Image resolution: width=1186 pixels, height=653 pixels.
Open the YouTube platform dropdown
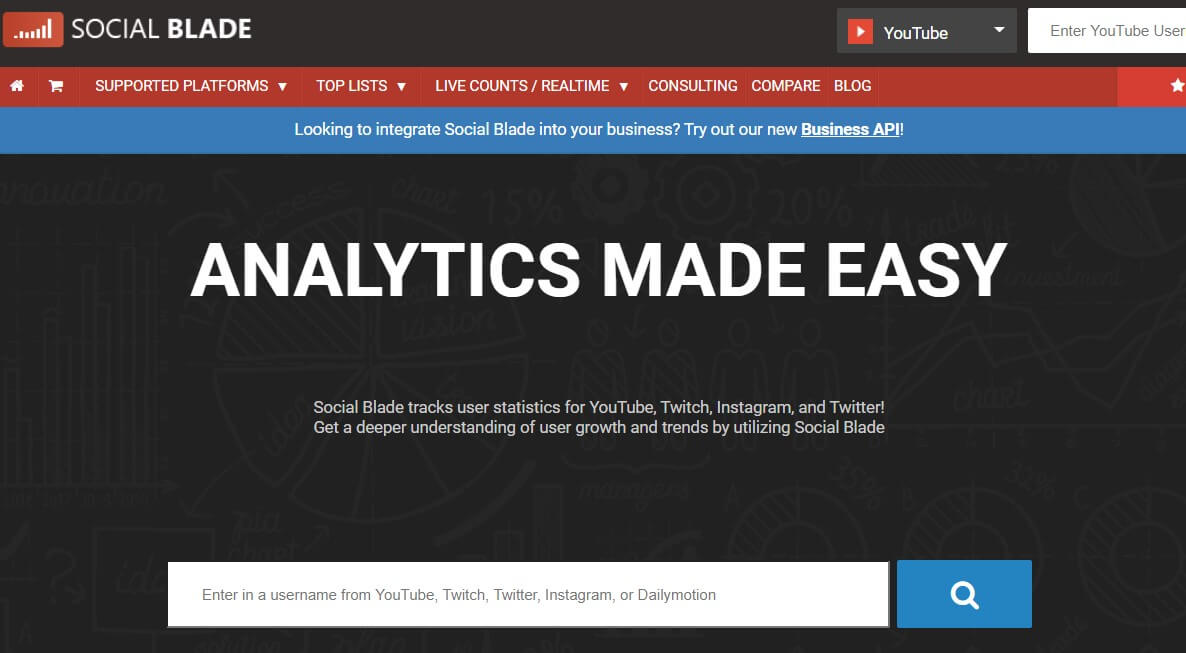[927, 31]
